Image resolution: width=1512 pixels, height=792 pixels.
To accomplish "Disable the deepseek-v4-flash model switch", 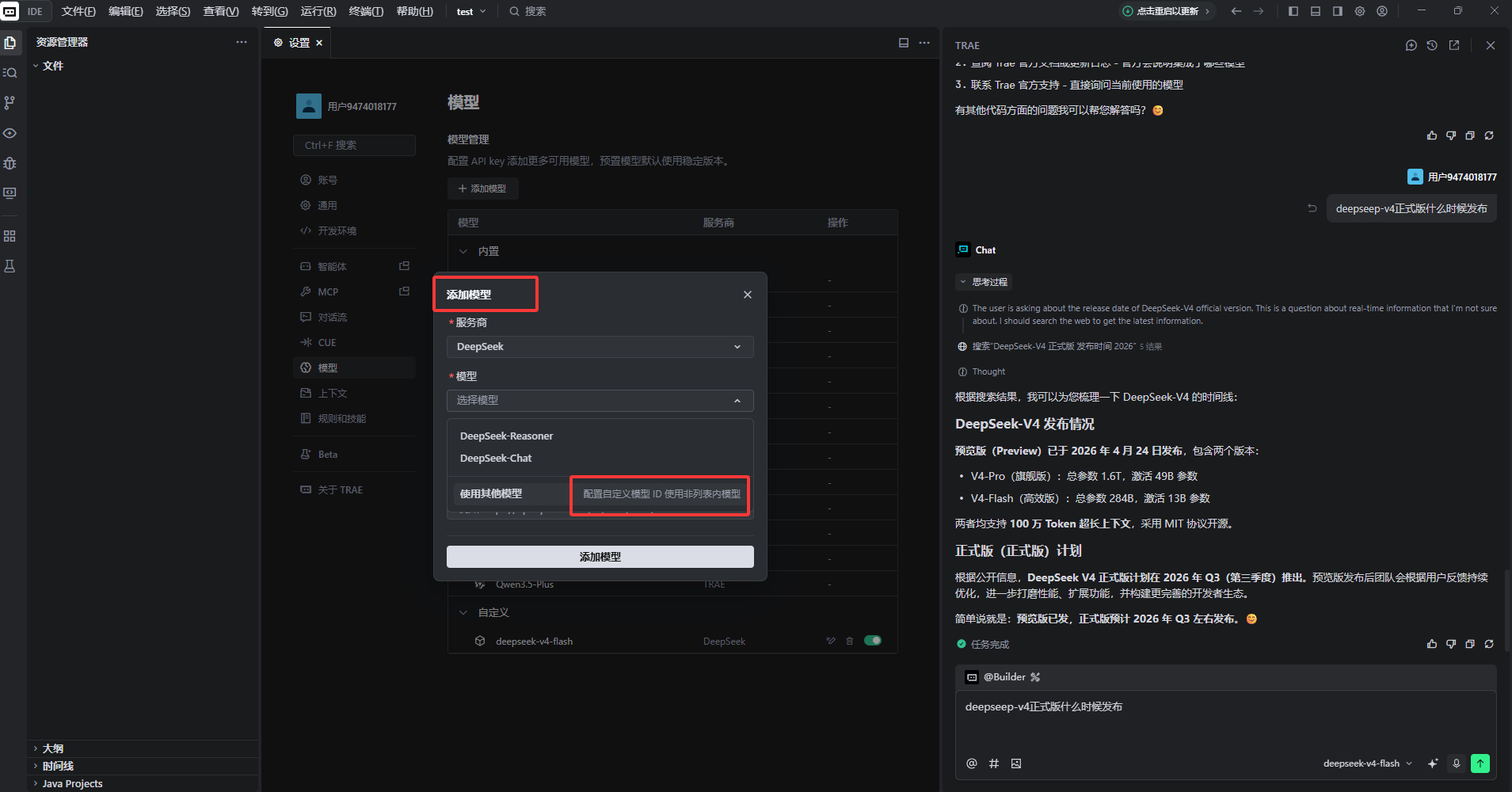I will pos(873,641).
